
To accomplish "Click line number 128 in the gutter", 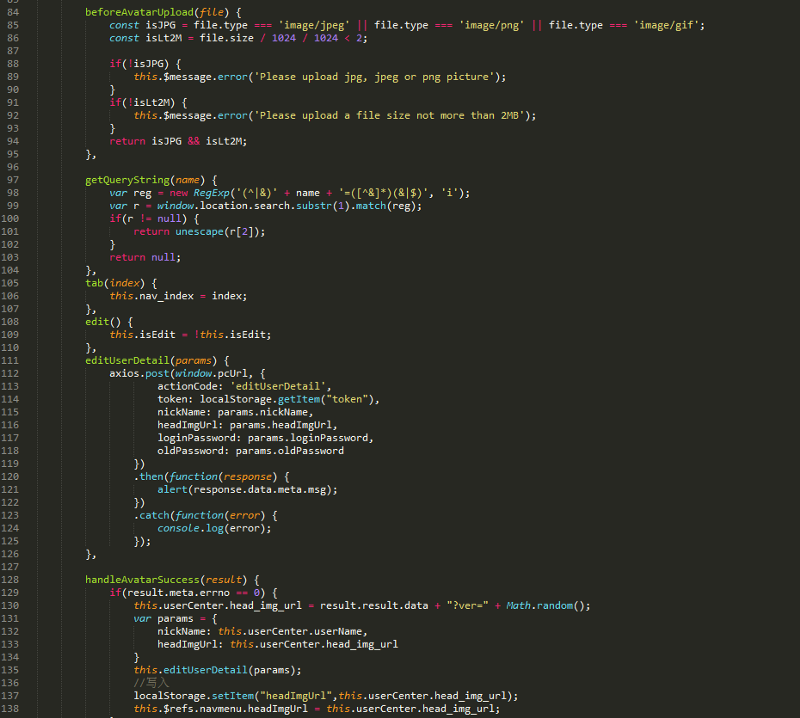I will pos(12,579).
